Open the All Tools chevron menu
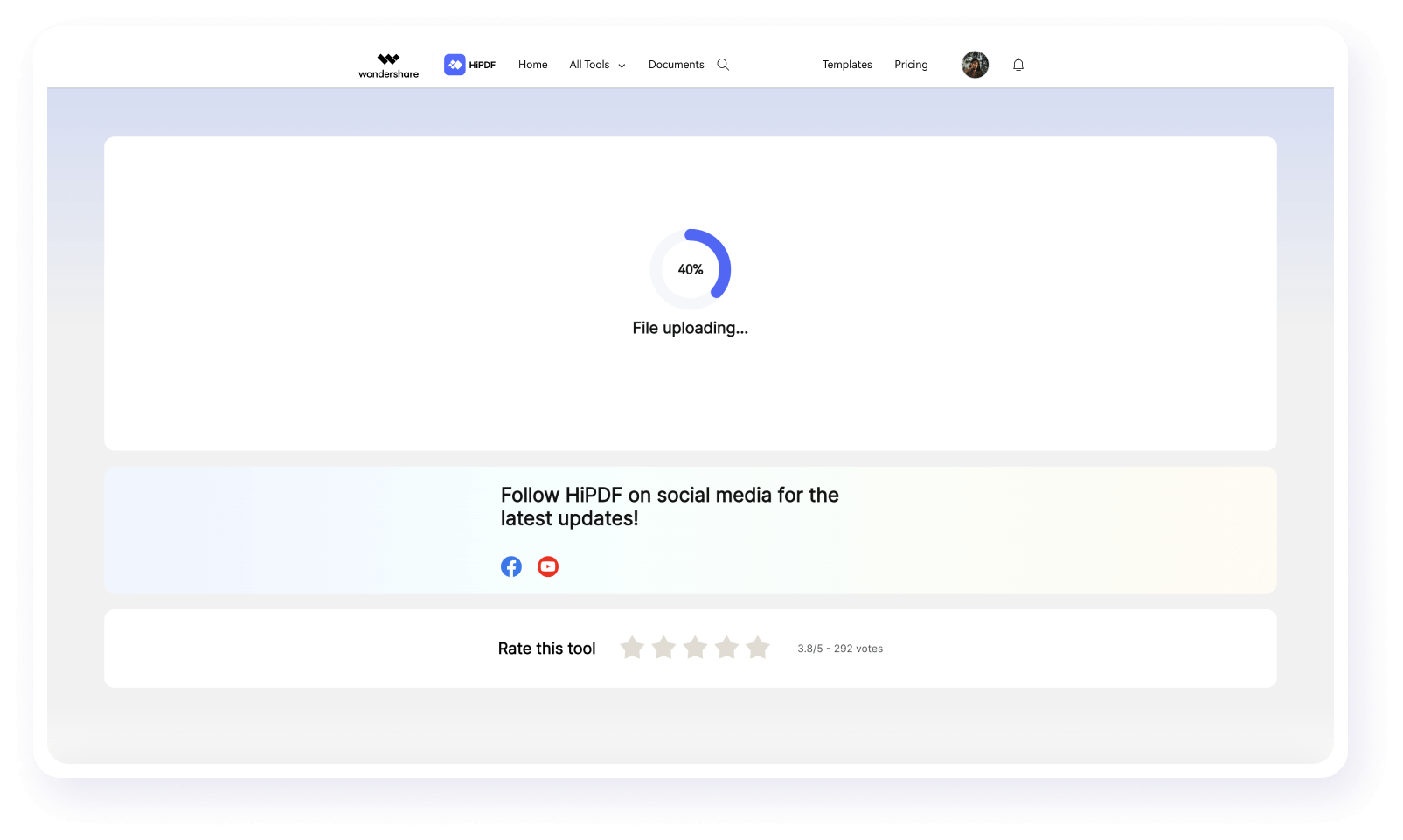This screenshot has height=840, width=1403. pyautogui.click(x=622, y=66)
